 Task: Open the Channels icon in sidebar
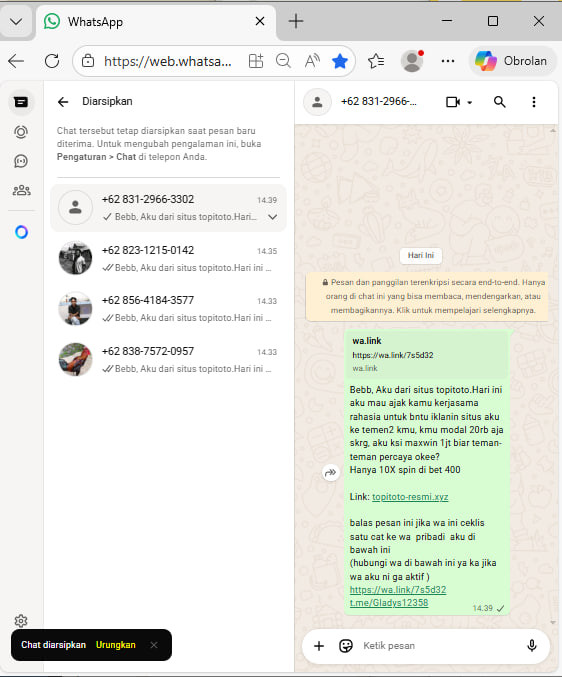pyautogui.click(x=21, y=161)
